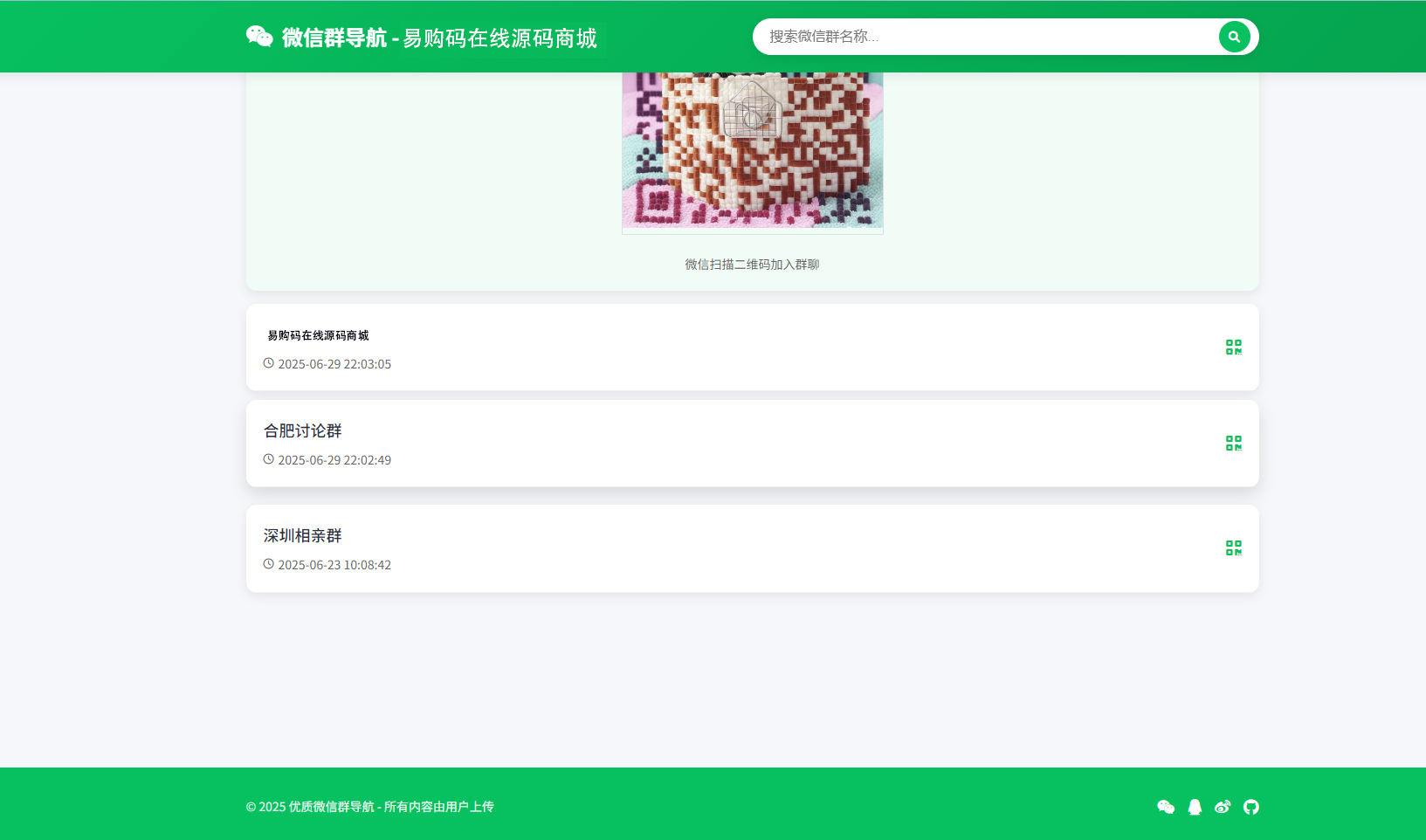Click the 2025-06-29 22:03:05 timestamp
This screenshot has height=840, width=1426.
click(x=334, y=364)
